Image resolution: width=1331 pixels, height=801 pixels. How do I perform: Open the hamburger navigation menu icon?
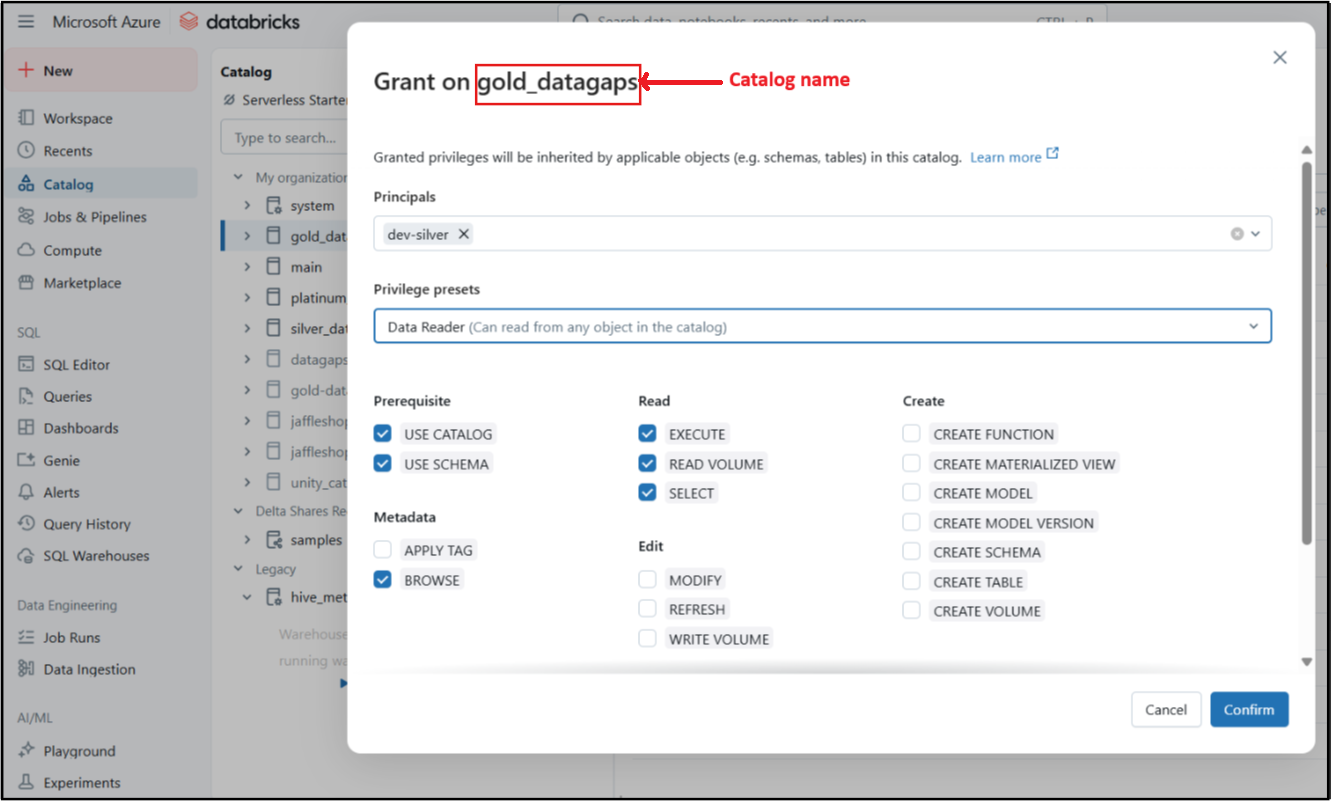26,22
